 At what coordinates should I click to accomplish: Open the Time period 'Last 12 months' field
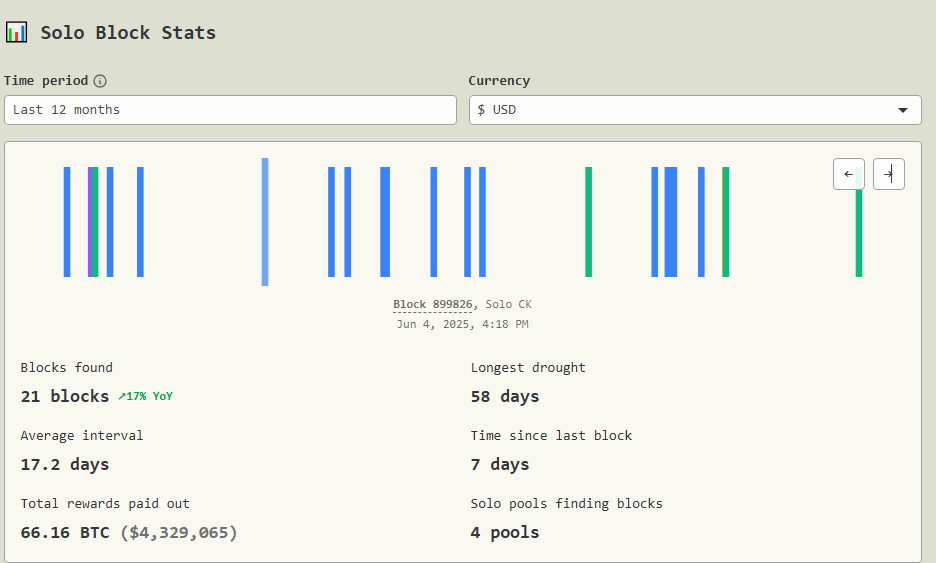click(230, 110)
